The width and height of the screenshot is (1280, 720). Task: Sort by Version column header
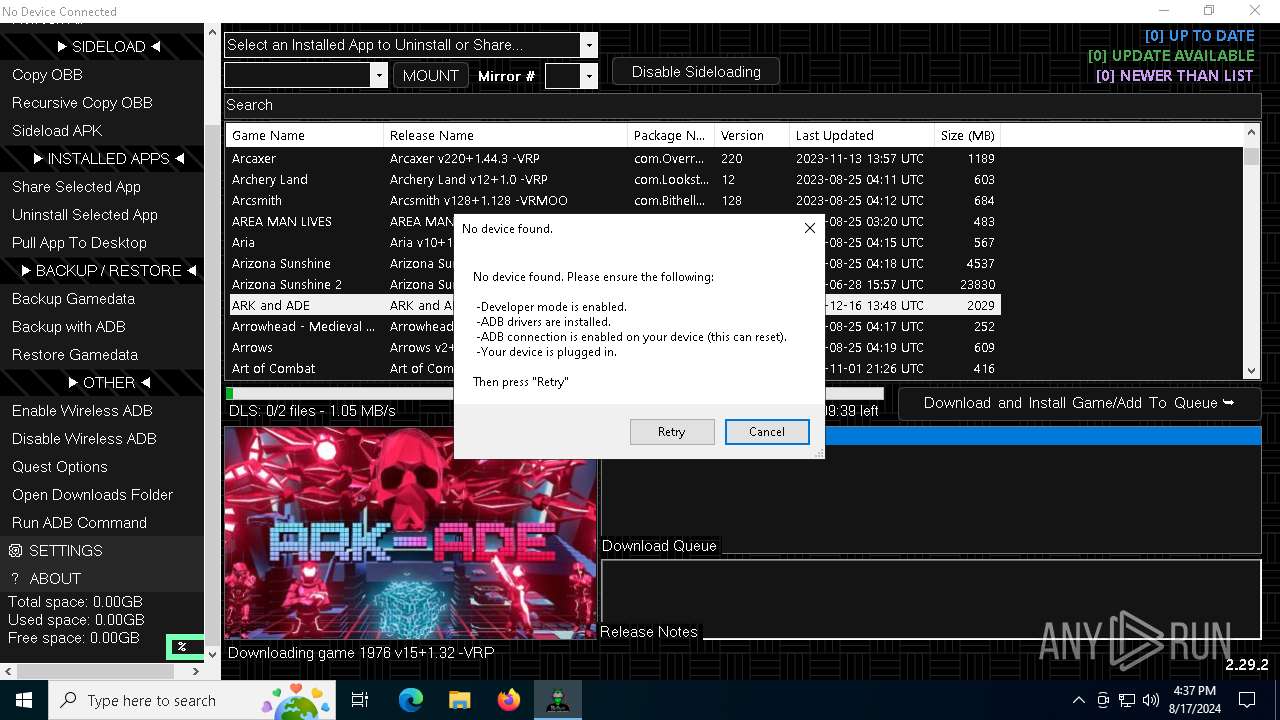[751, 135]
